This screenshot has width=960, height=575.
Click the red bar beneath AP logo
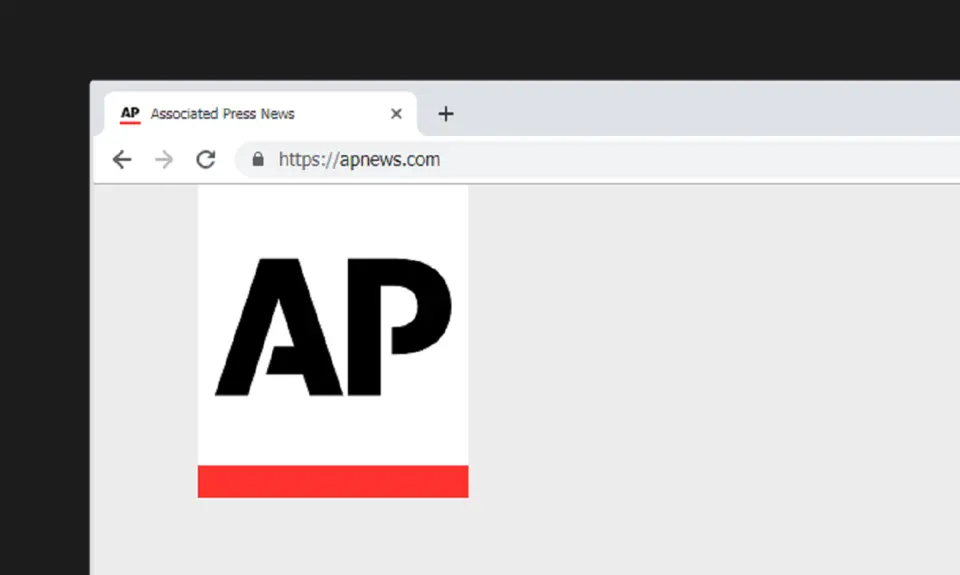click(333, 481)
